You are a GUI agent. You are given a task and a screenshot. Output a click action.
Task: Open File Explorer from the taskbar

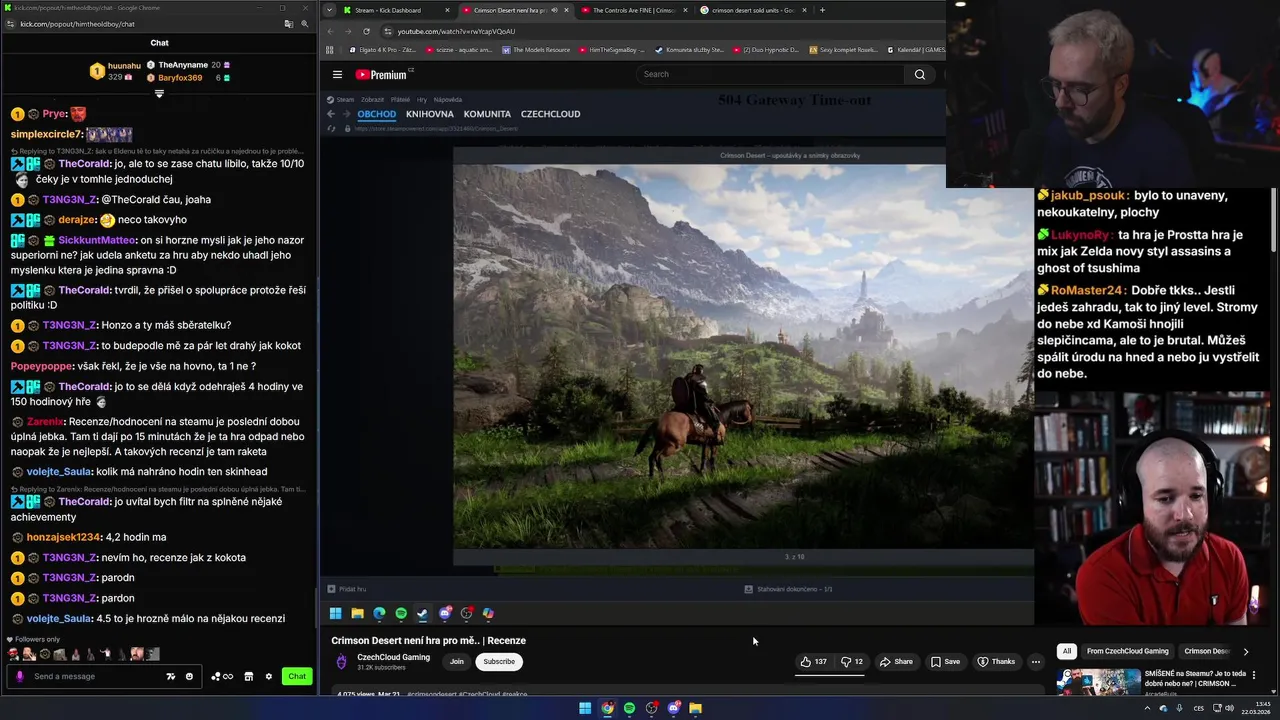click(695, 708)
